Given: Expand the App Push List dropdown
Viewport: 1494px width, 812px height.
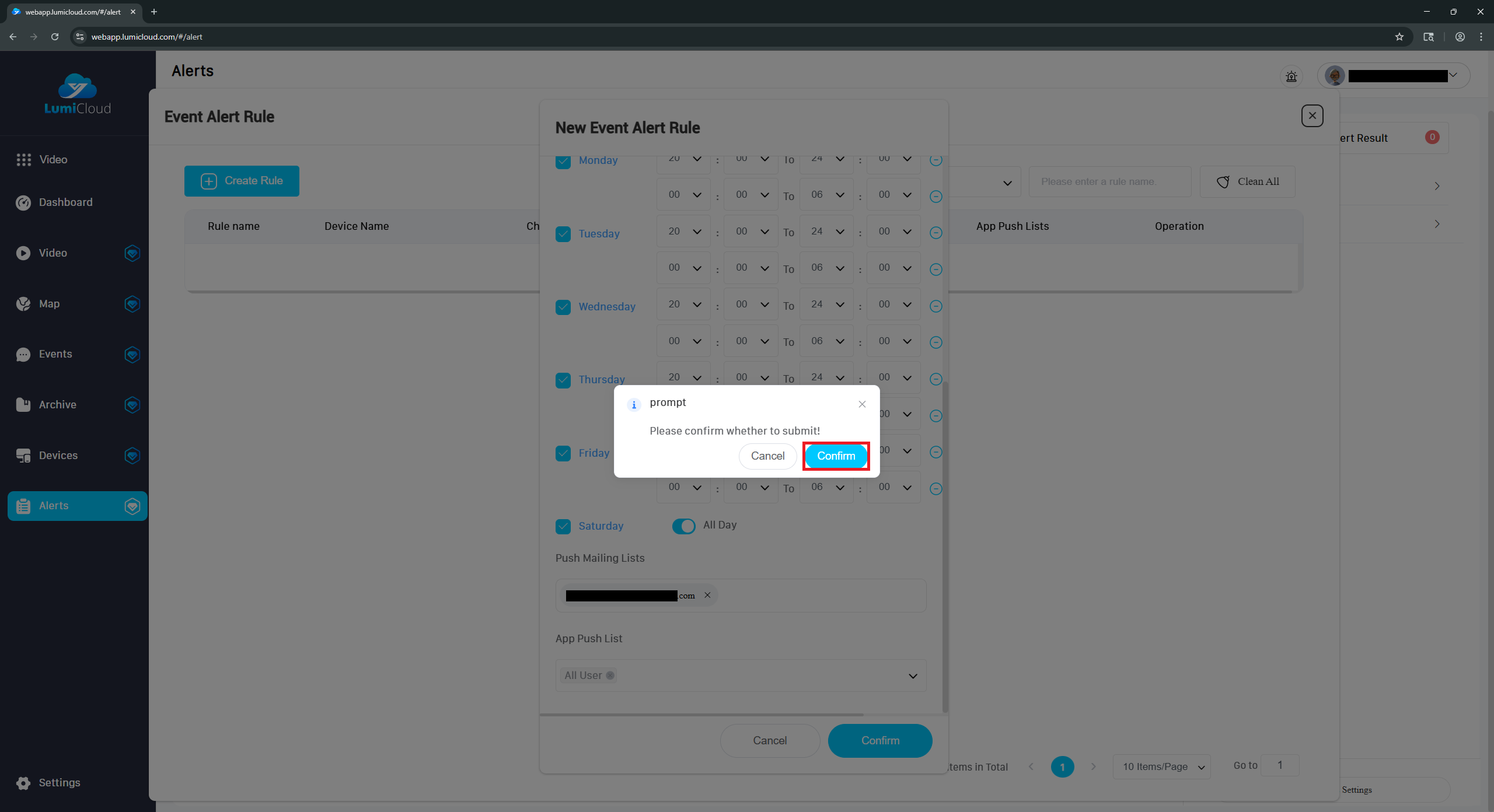Looking at the screenshot, I should click(912, 675).
